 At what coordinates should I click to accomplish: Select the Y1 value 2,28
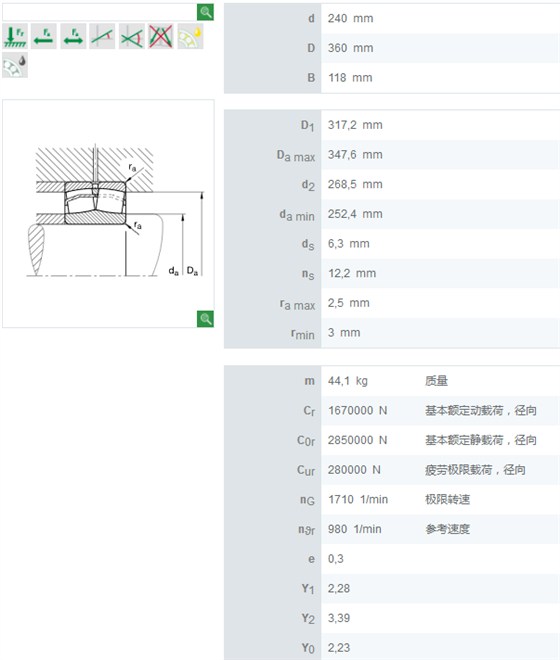click(x=339, y=588)
